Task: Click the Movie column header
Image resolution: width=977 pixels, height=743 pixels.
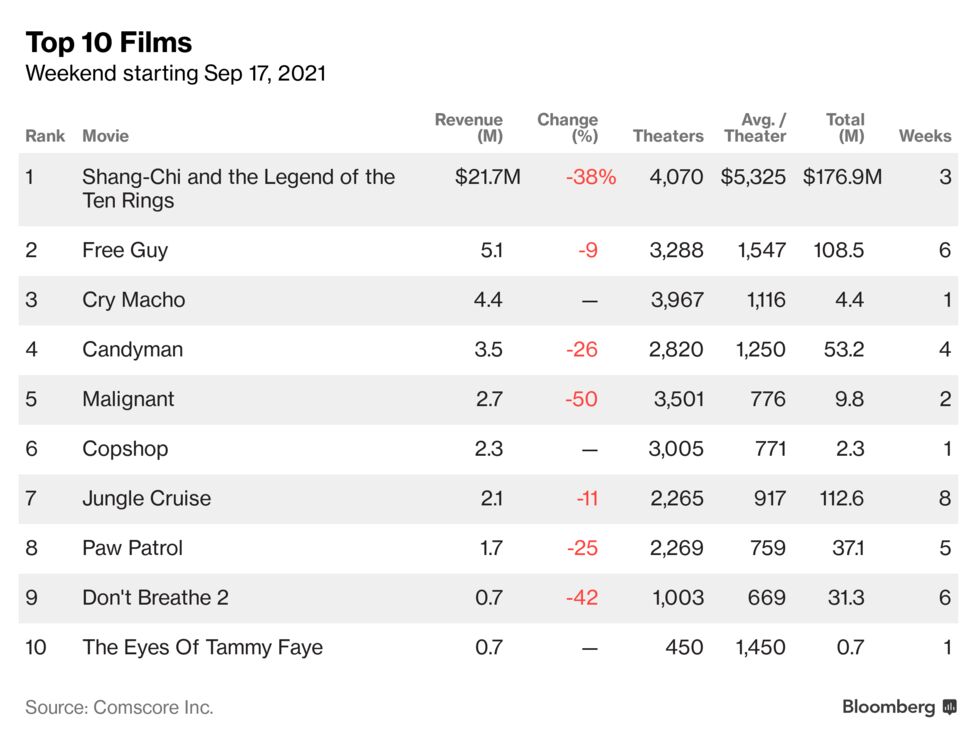Action: coord(105,136)
